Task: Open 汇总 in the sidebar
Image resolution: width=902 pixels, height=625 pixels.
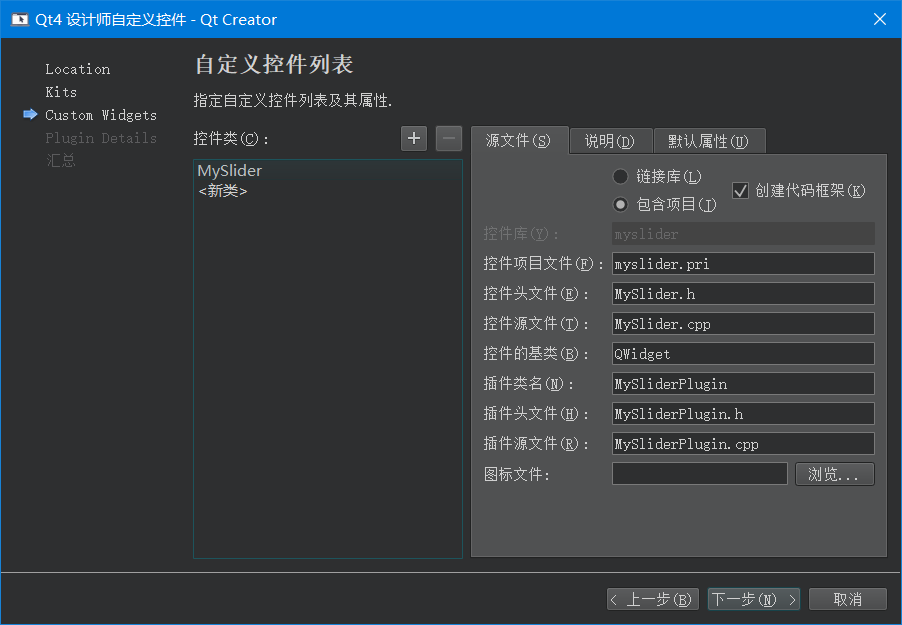Action: 60,160
